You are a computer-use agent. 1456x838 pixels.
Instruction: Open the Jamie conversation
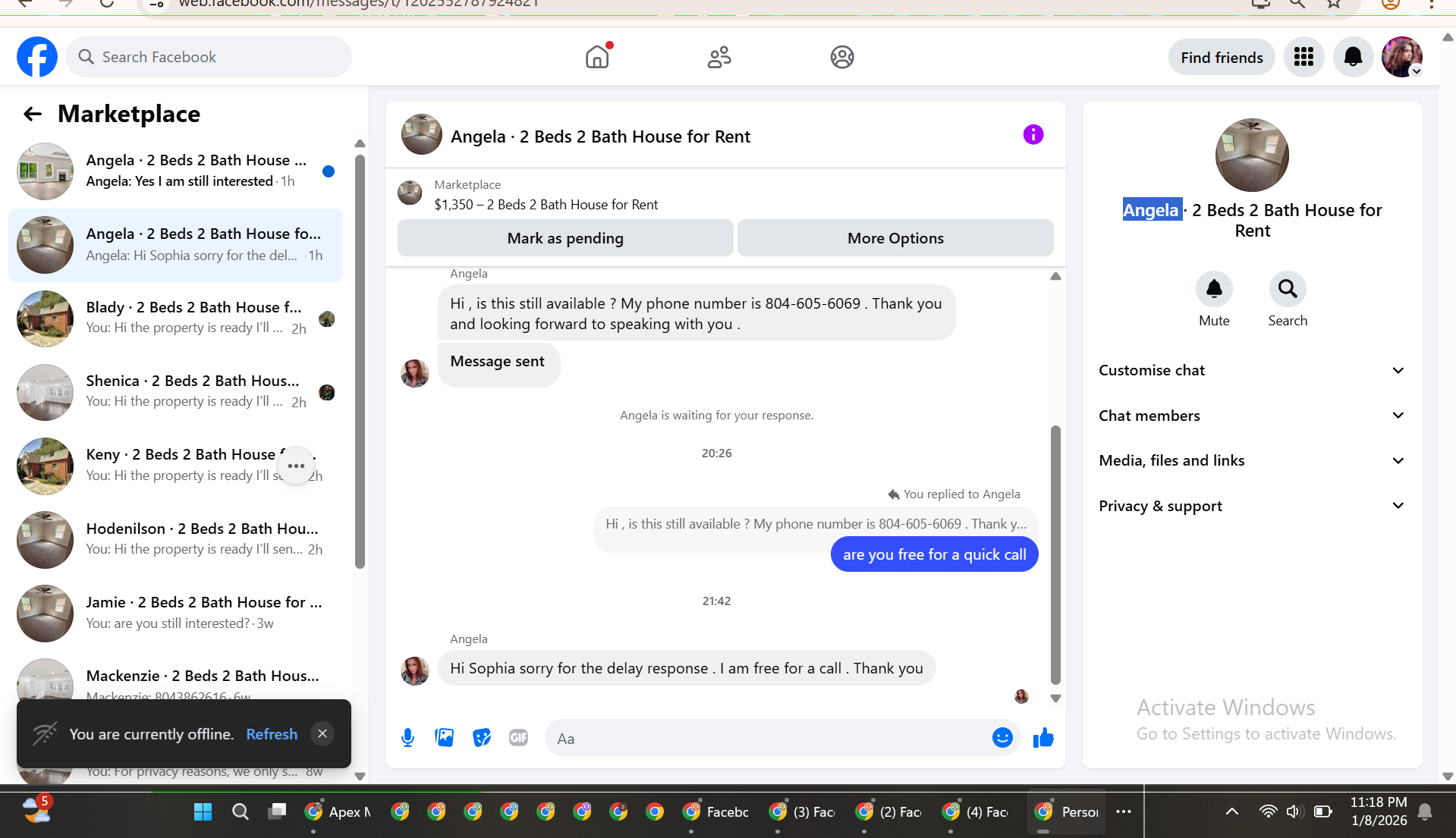pos(176,613)
